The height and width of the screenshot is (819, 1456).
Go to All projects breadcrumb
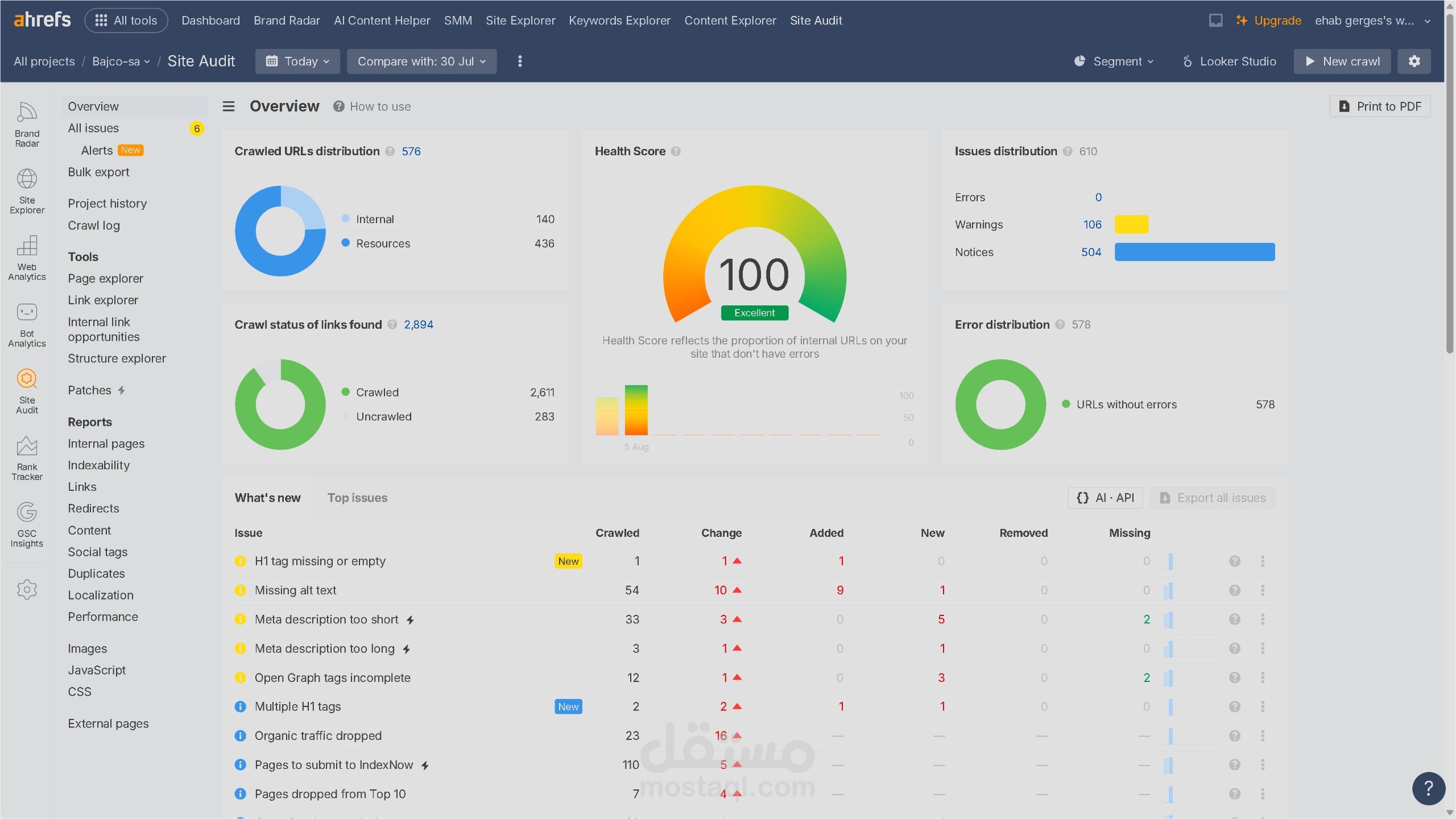click(x=44, y=61)
